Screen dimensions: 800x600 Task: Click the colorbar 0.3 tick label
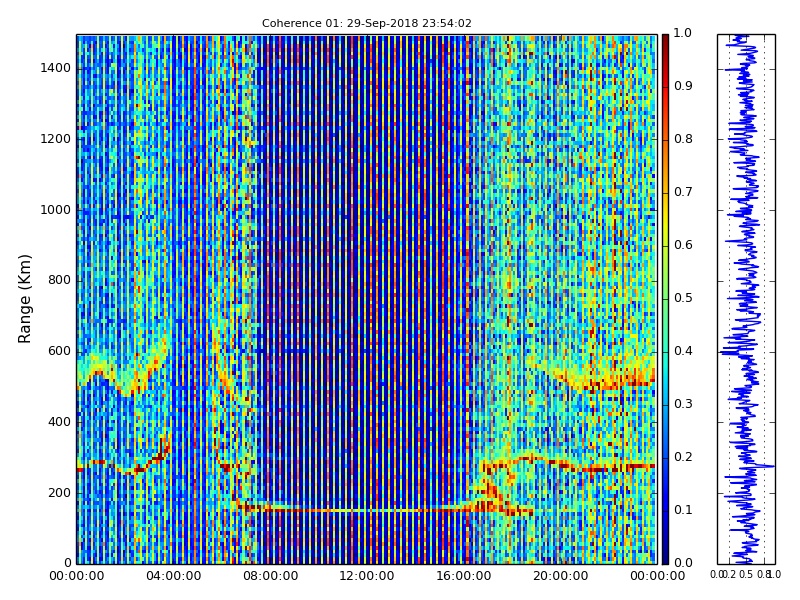[683, 404]
